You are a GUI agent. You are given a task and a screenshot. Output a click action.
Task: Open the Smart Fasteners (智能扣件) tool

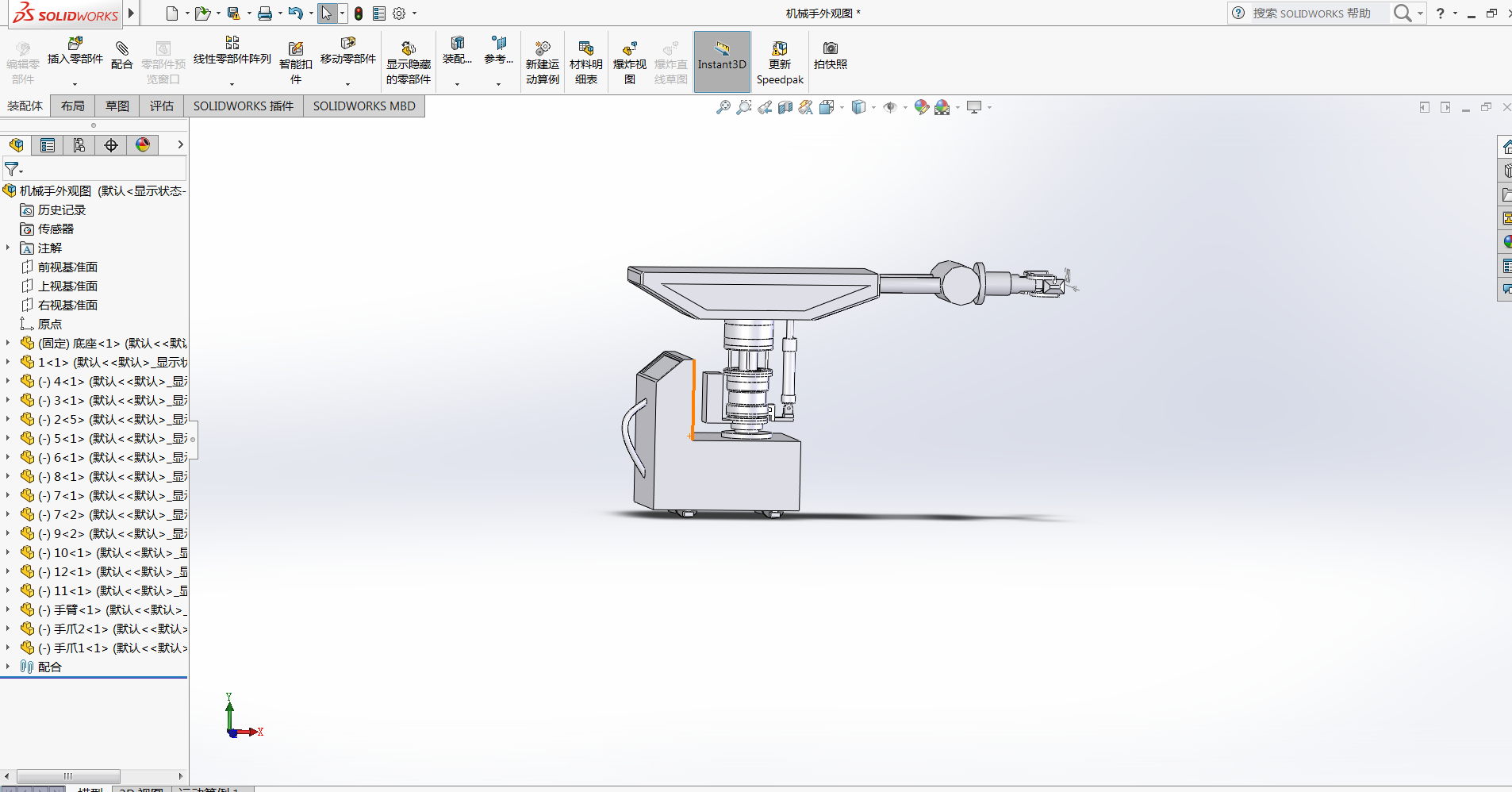coord(296,49)
